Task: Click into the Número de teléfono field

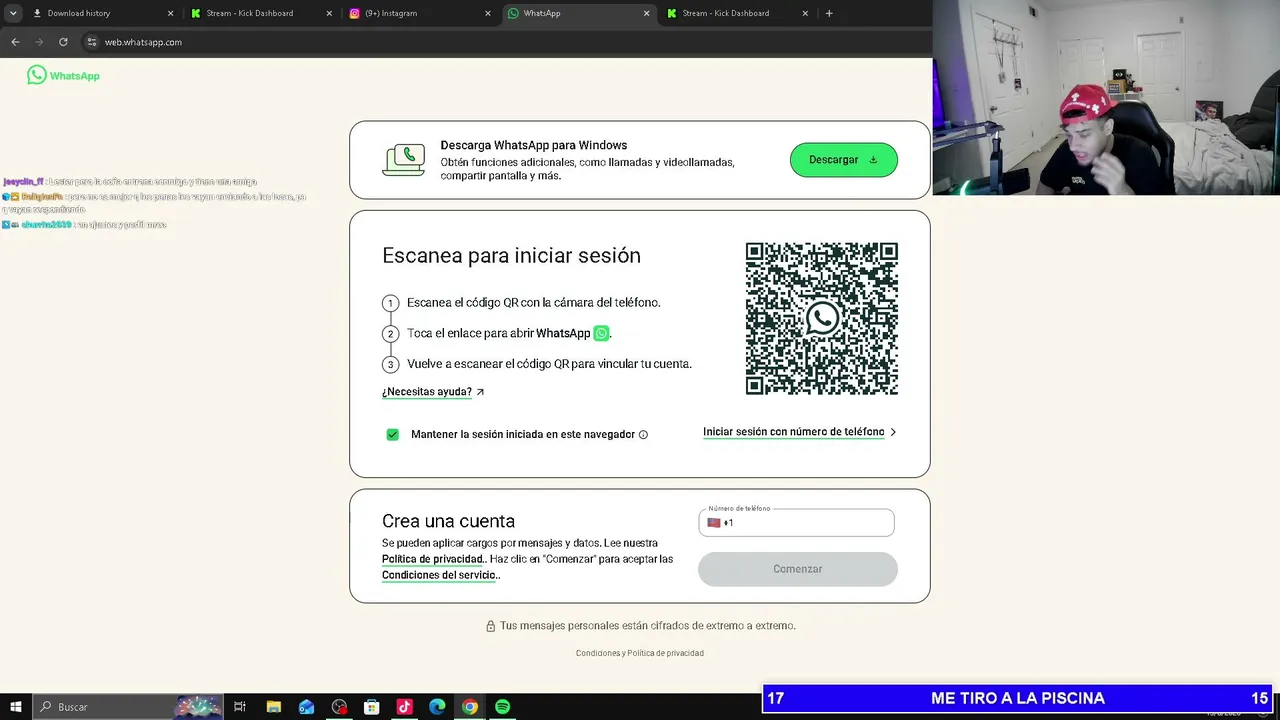Action: pyautogui.click(x=796, y=522)
